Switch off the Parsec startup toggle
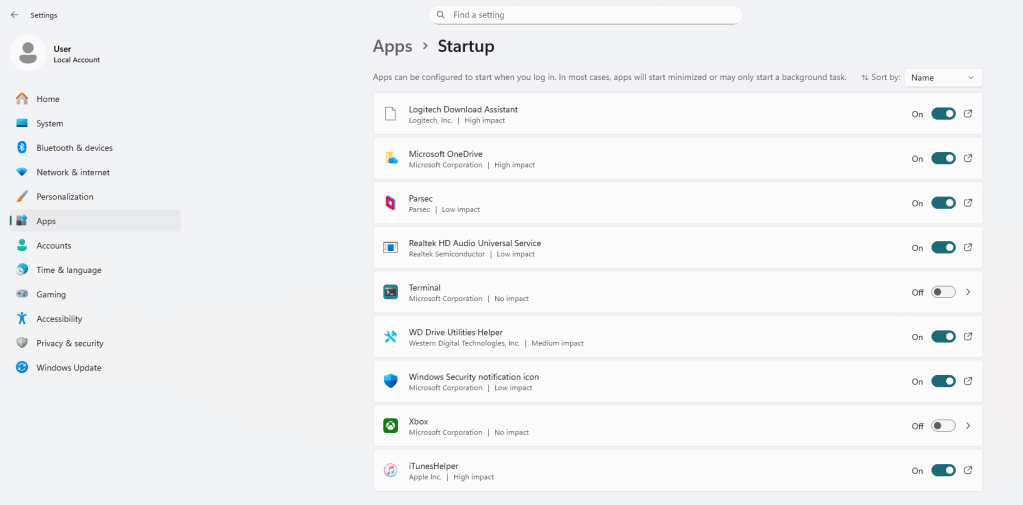Viewport: 1023px width, 505px height. (x=943, y=203)
